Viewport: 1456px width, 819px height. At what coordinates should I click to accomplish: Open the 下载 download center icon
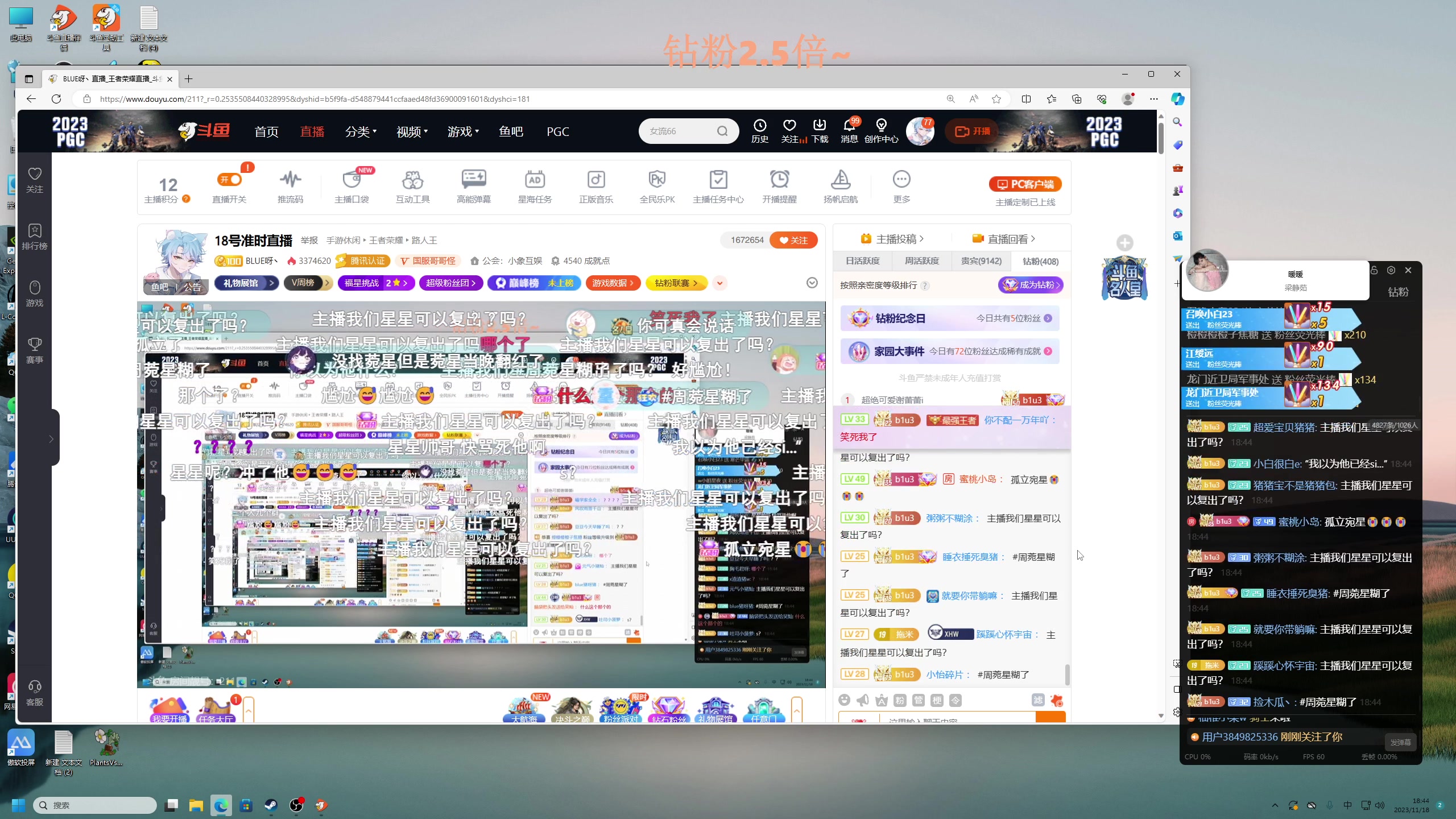(819, 131)
